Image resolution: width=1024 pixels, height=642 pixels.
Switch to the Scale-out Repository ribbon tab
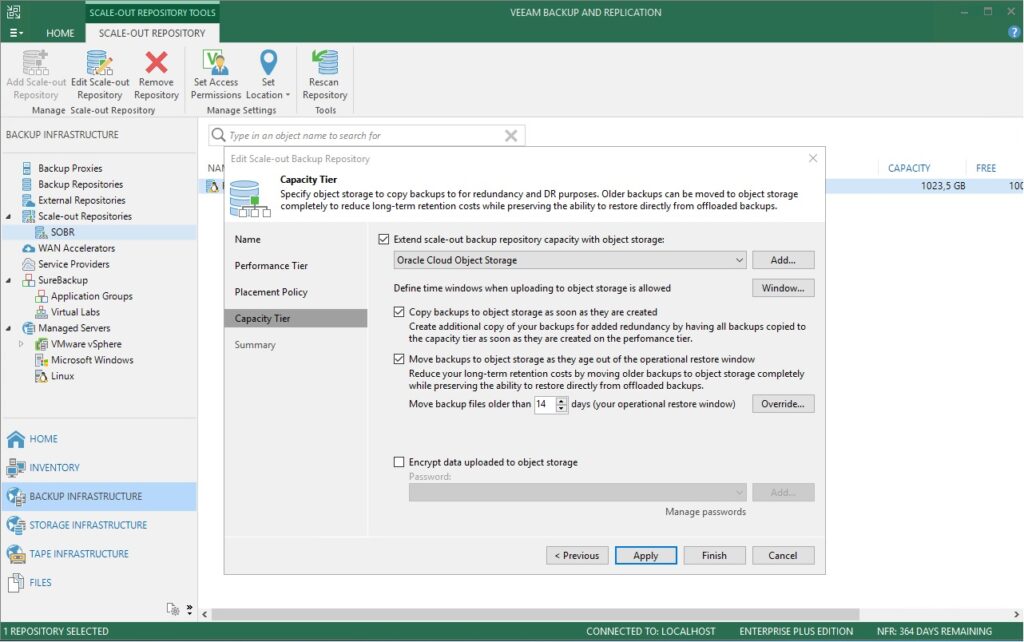152,33
